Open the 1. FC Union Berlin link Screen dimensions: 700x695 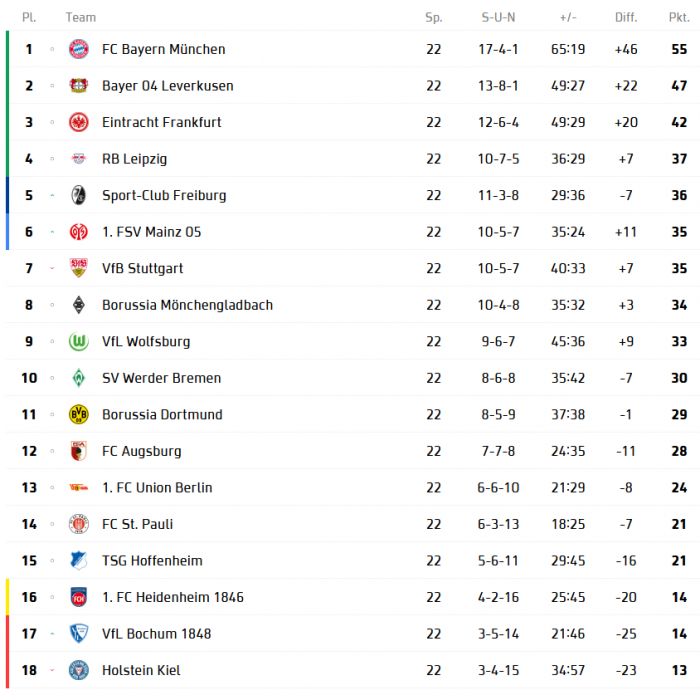[157, 488]
